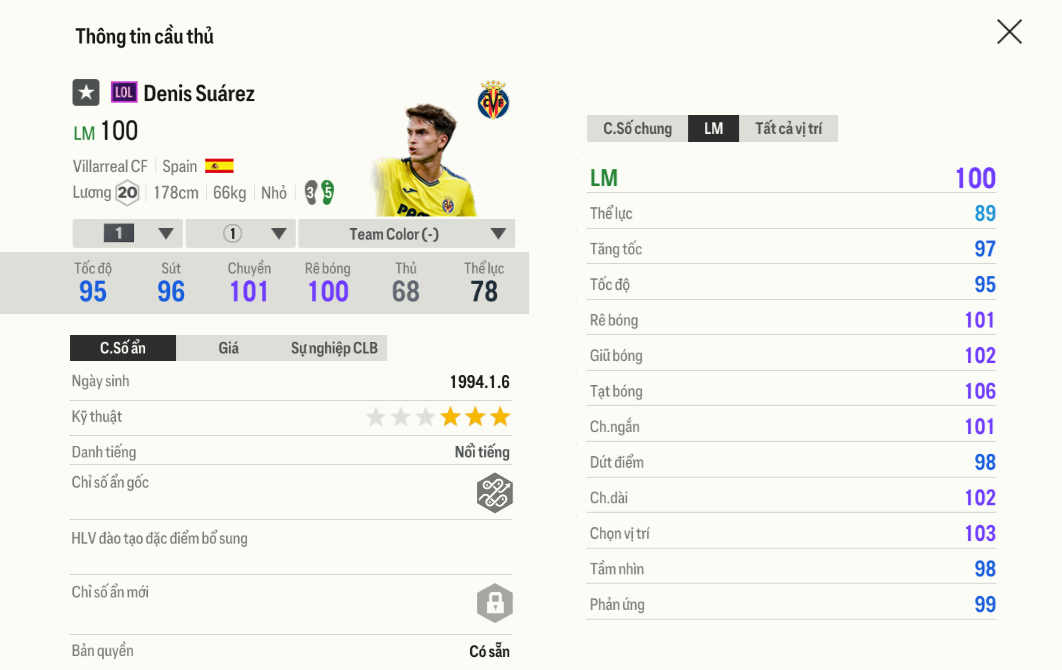
Task: Expand the Team Color dropdown
Action: (x=406, y=234)
